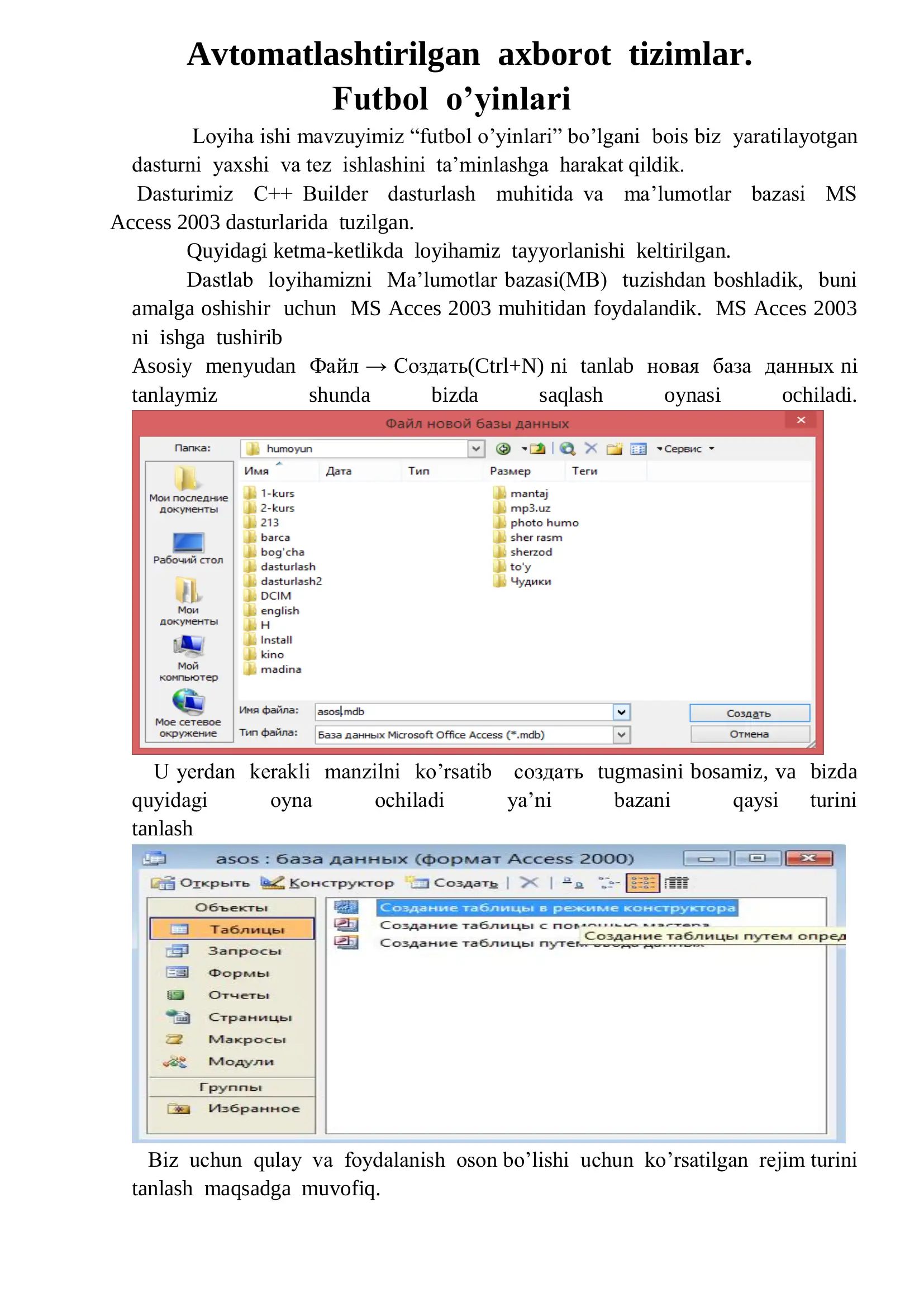This screenshot has width=924, height=1307.
Task: Click the delete X icon in database toolbar
Action: point(529,882)
